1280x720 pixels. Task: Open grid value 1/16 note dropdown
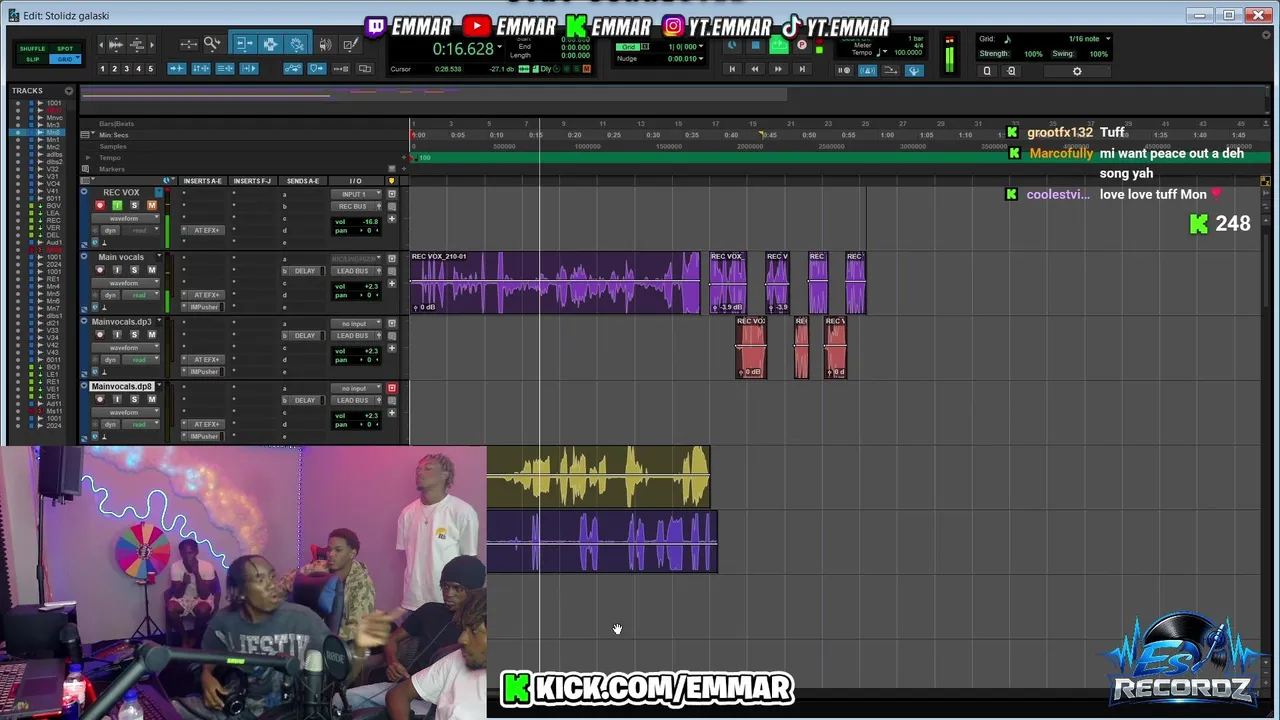pyautogui.click(x=1108, y=39)
